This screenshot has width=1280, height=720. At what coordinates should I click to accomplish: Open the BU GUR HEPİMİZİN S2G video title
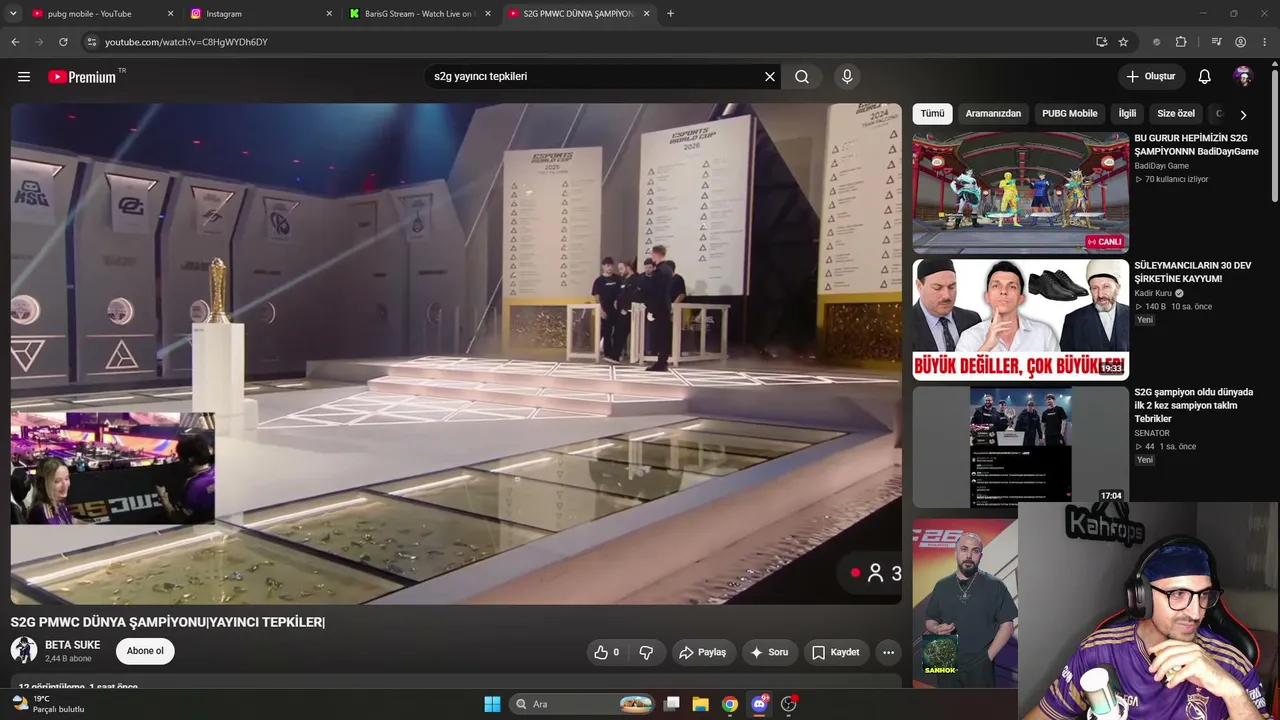click(x=1196, y=145)
